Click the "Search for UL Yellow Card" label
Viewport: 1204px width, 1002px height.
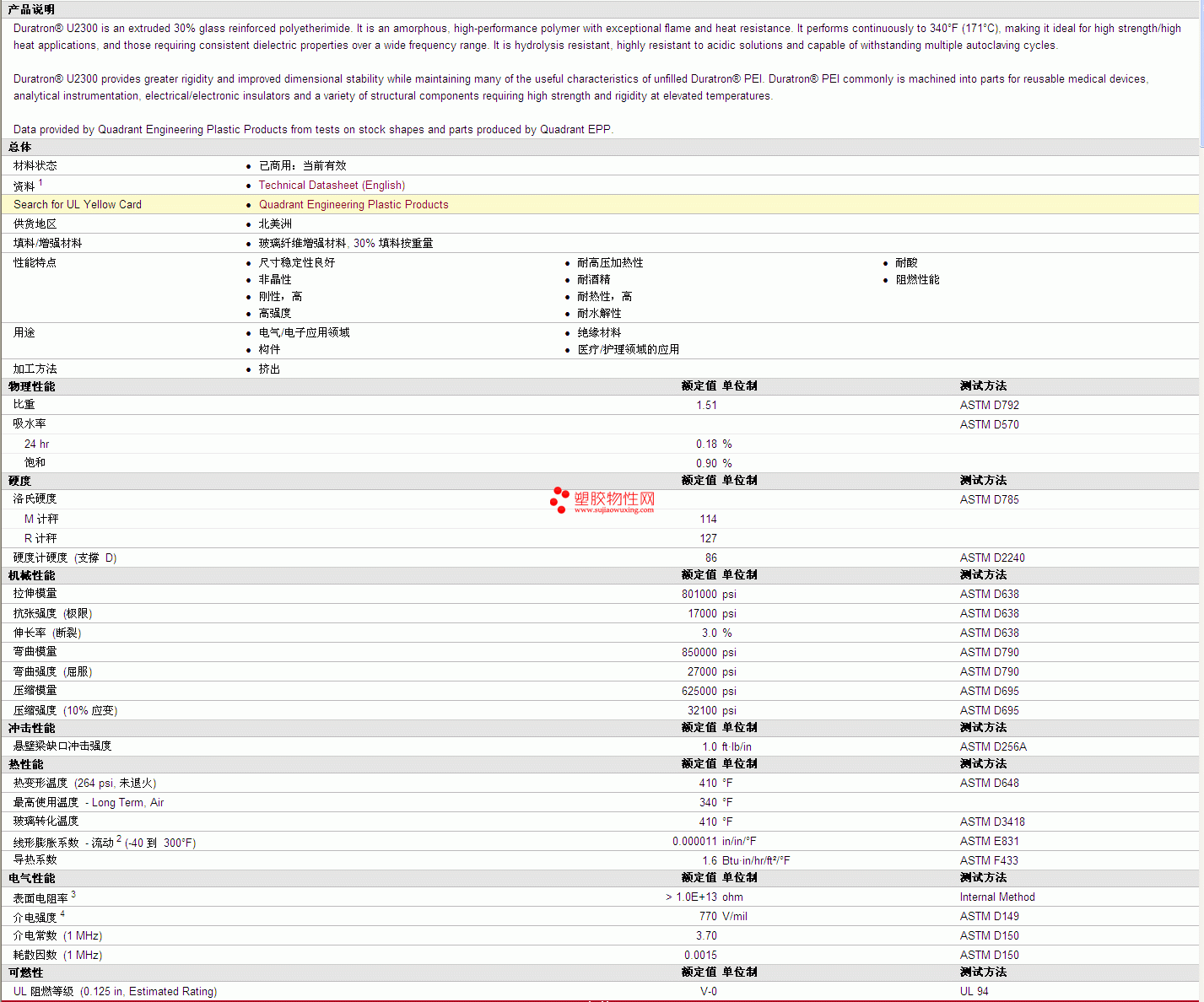click(x=78, y=205)
